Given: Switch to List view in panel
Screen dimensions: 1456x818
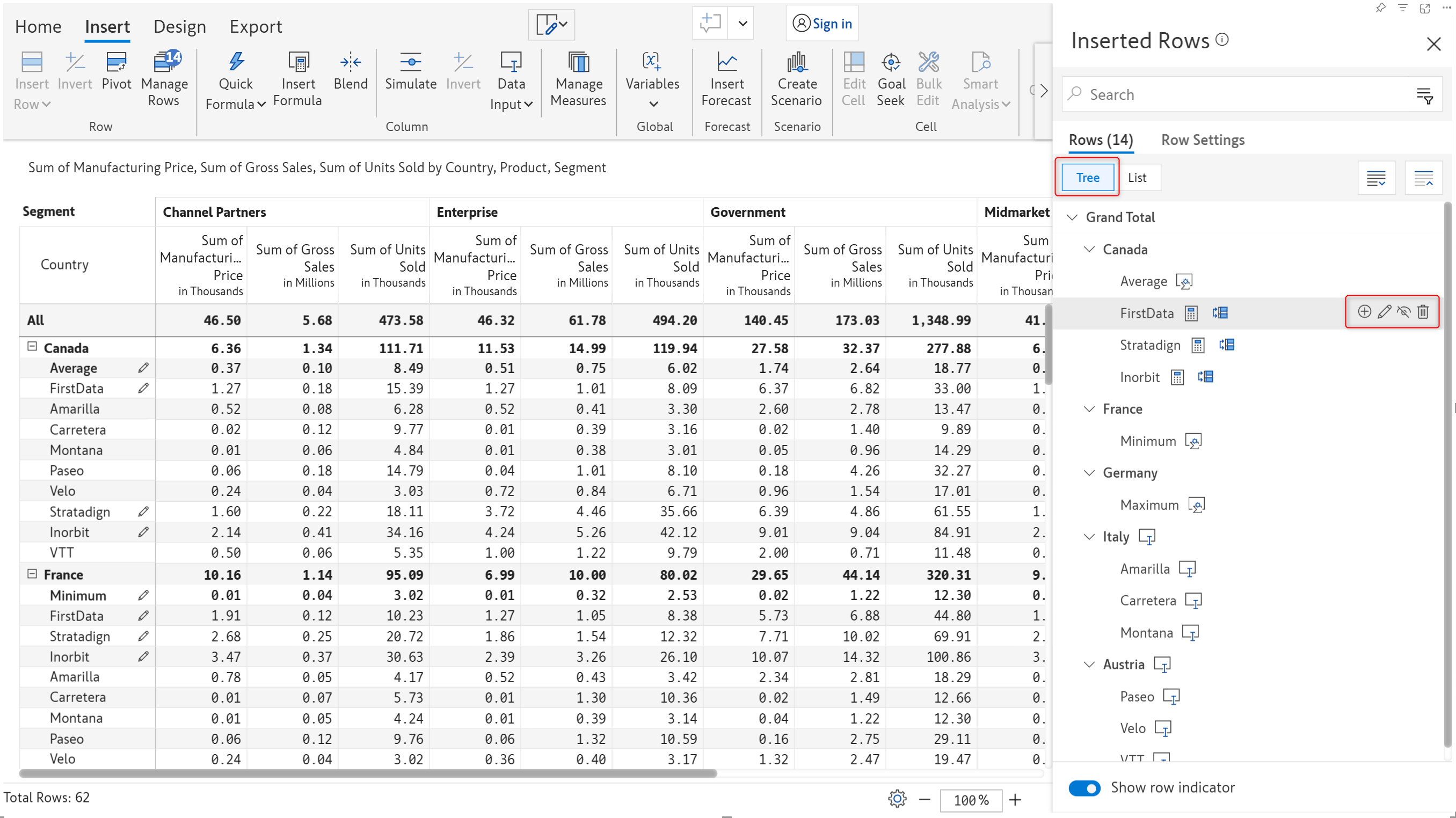Looking at the screenshot, I should (1137, 177).
